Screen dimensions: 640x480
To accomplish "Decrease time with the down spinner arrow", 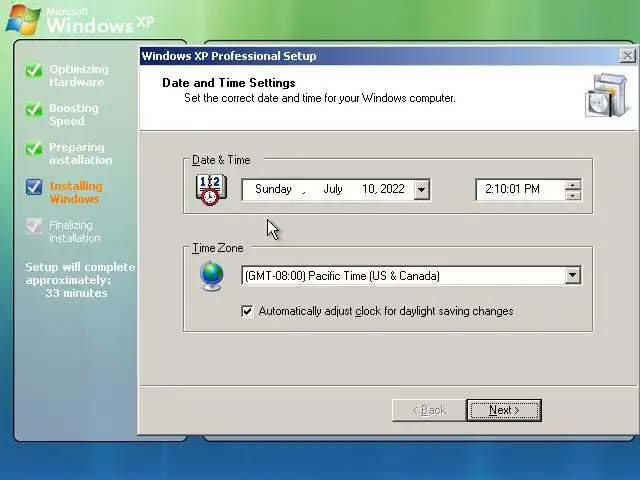I will [573, 195].
